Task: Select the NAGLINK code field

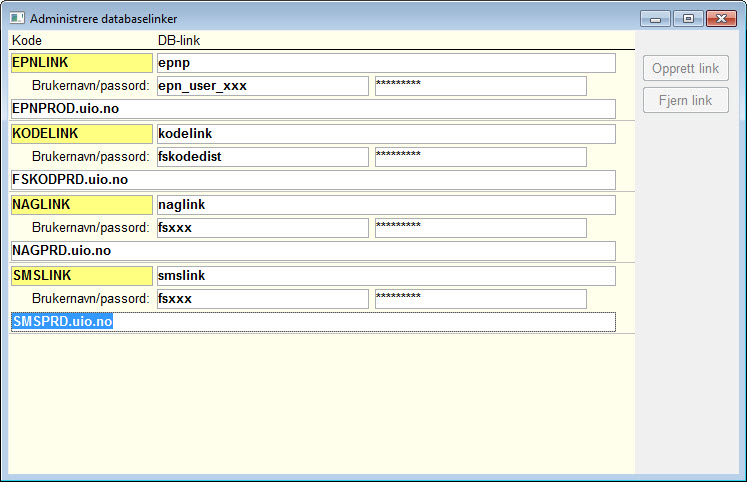Action: (82, 205)
